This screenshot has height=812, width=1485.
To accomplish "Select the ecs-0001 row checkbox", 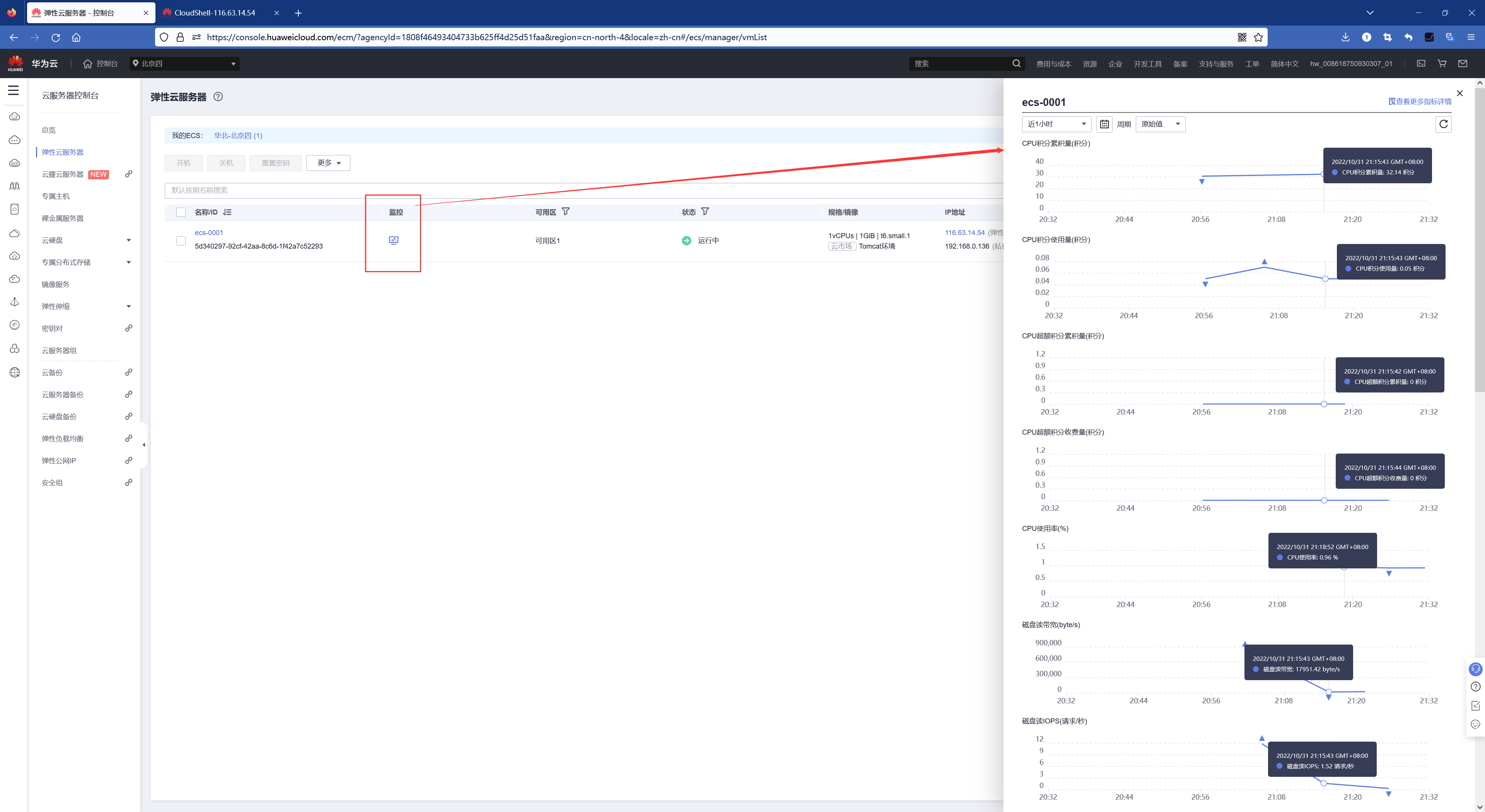I will [181, 241].
